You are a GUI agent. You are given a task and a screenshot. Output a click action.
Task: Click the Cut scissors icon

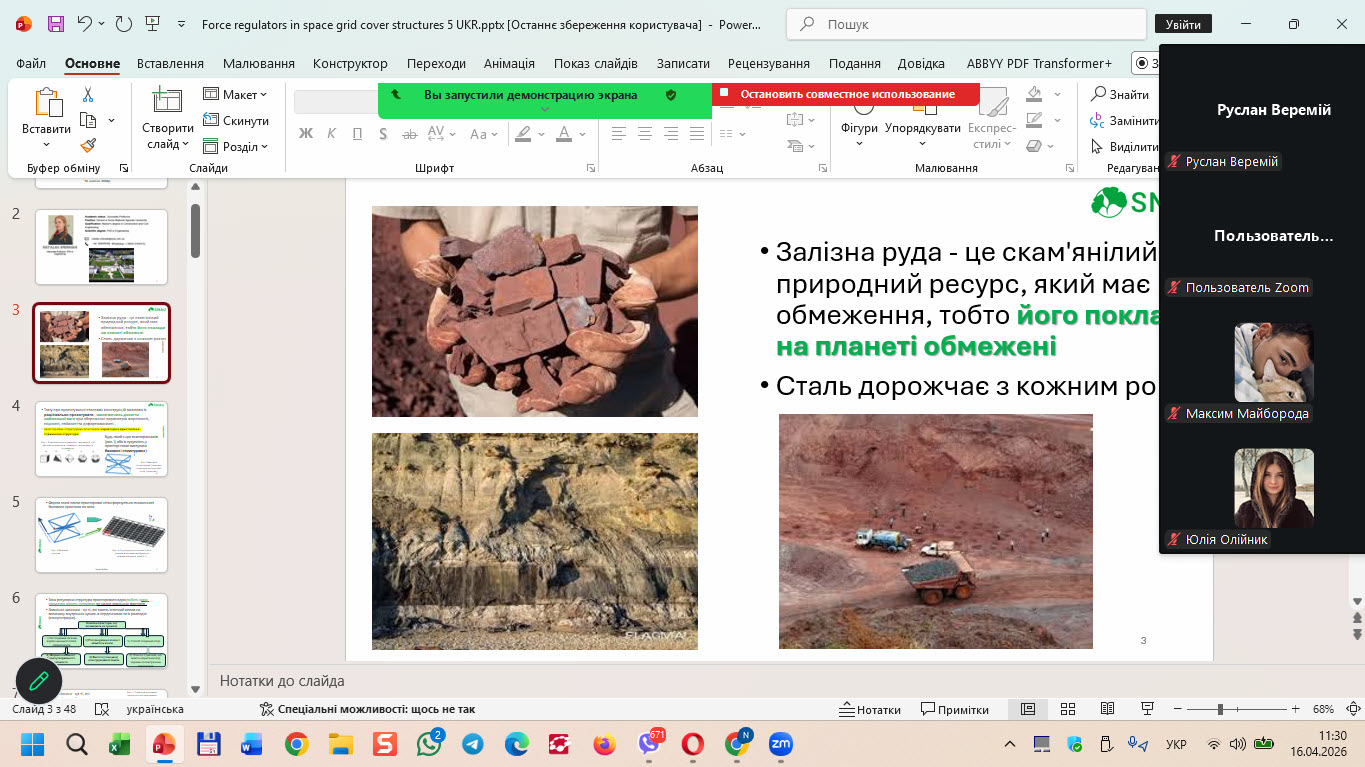pyautogui.click(x=88, y=95)
